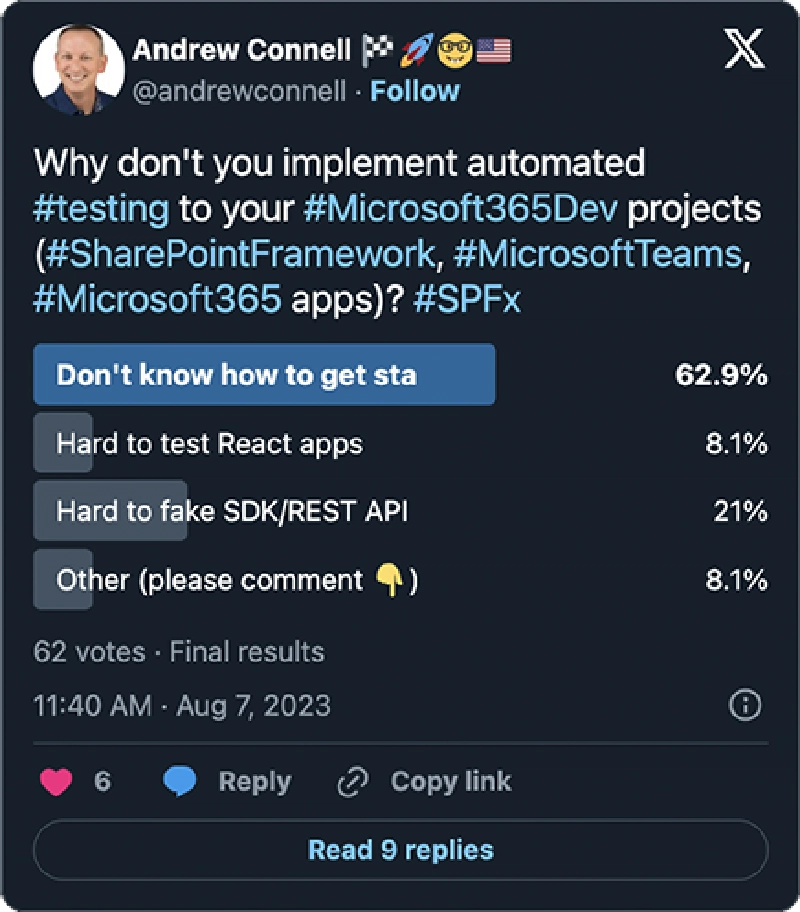Click Andrew Connell's profile picture
The image size is (800, 912).
(x=78, y=70)
